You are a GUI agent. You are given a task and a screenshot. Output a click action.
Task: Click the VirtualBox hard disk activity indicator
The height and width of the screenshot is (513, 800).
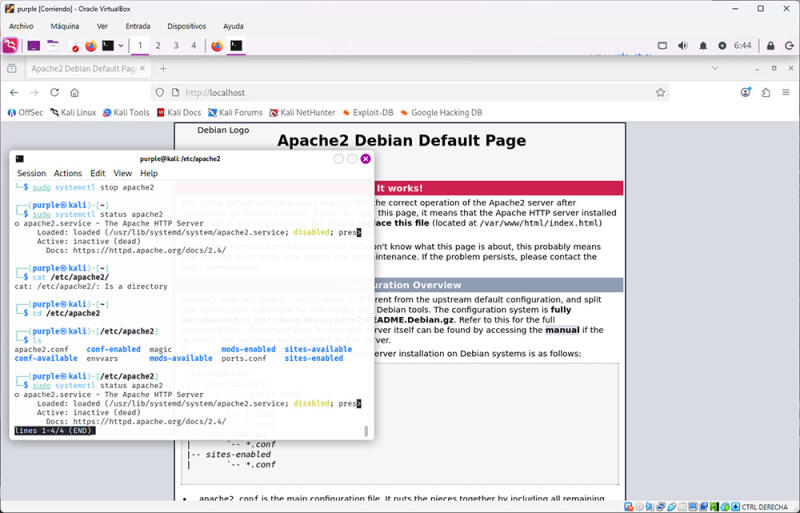(628, 507)
